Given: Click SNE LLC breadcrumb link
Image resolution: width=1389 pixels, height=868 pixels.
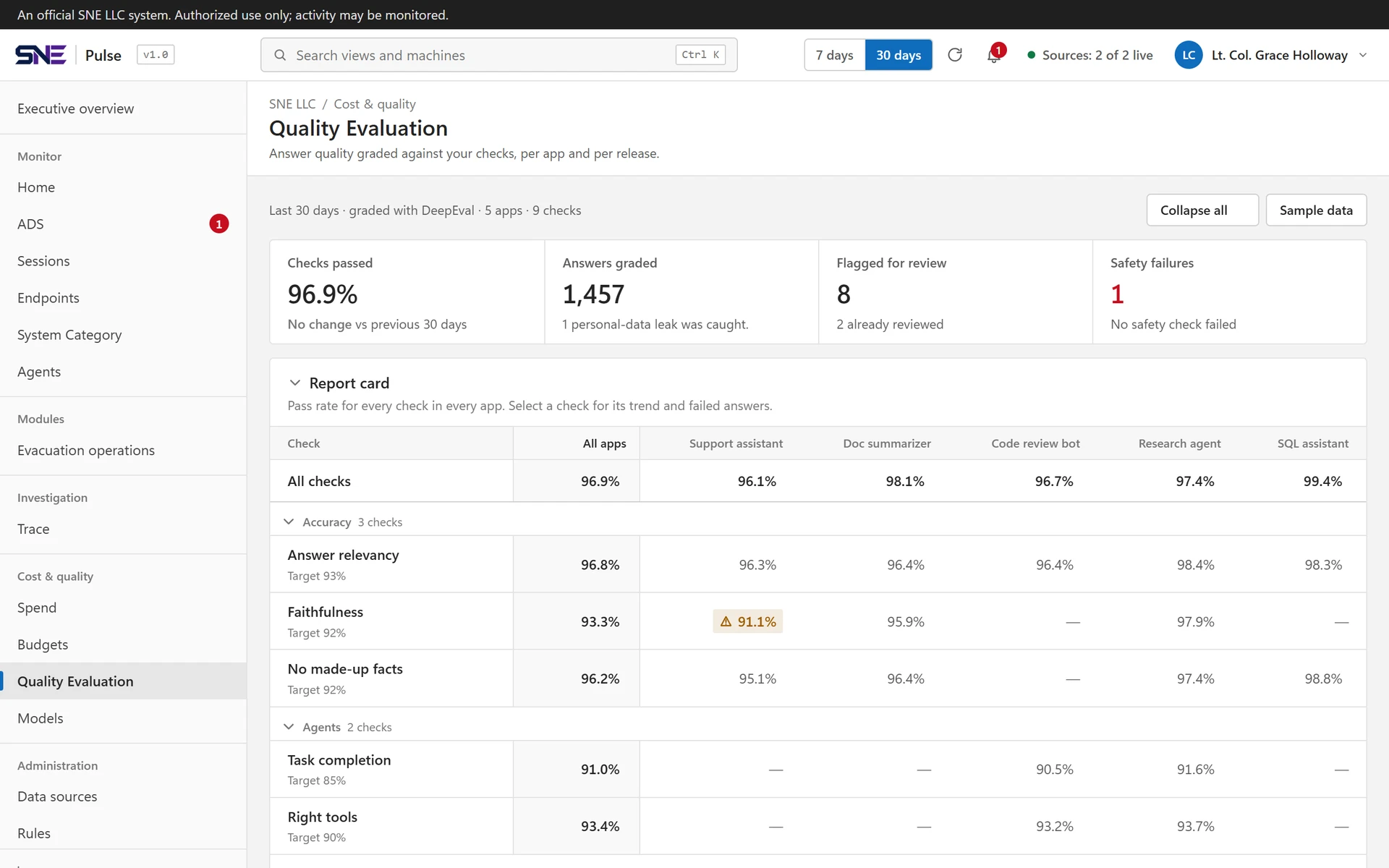Looking at the screenshot, I should click(x=292, y=104).
